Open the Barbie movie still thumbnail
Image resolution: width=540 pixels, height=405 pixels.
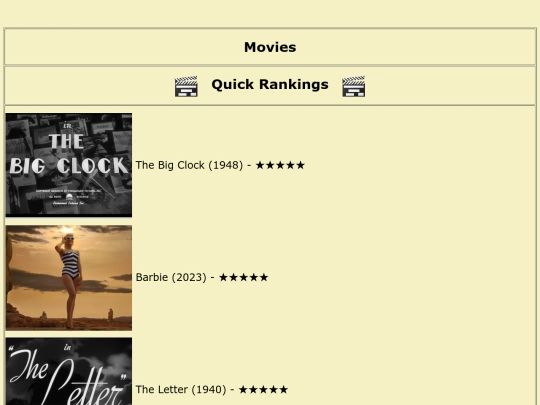(x=69, y=278)
